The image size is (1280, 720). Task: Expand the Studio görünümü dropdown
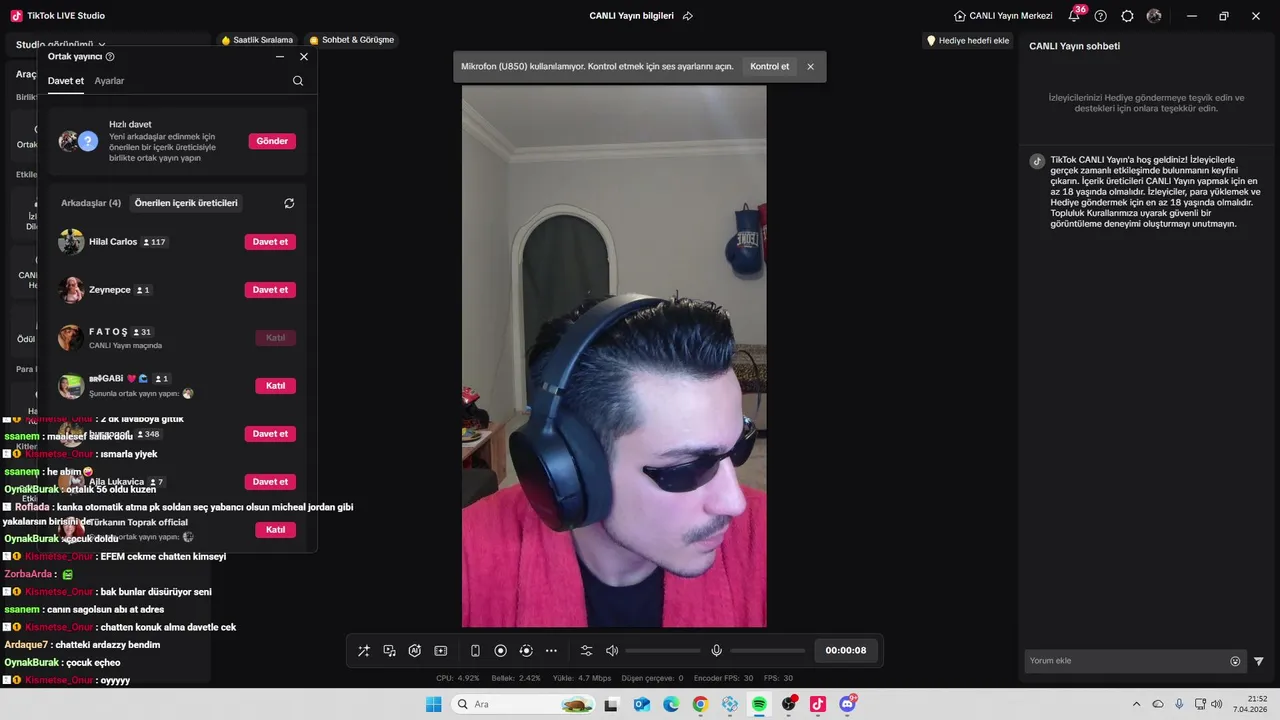click(x=60, y=45)
